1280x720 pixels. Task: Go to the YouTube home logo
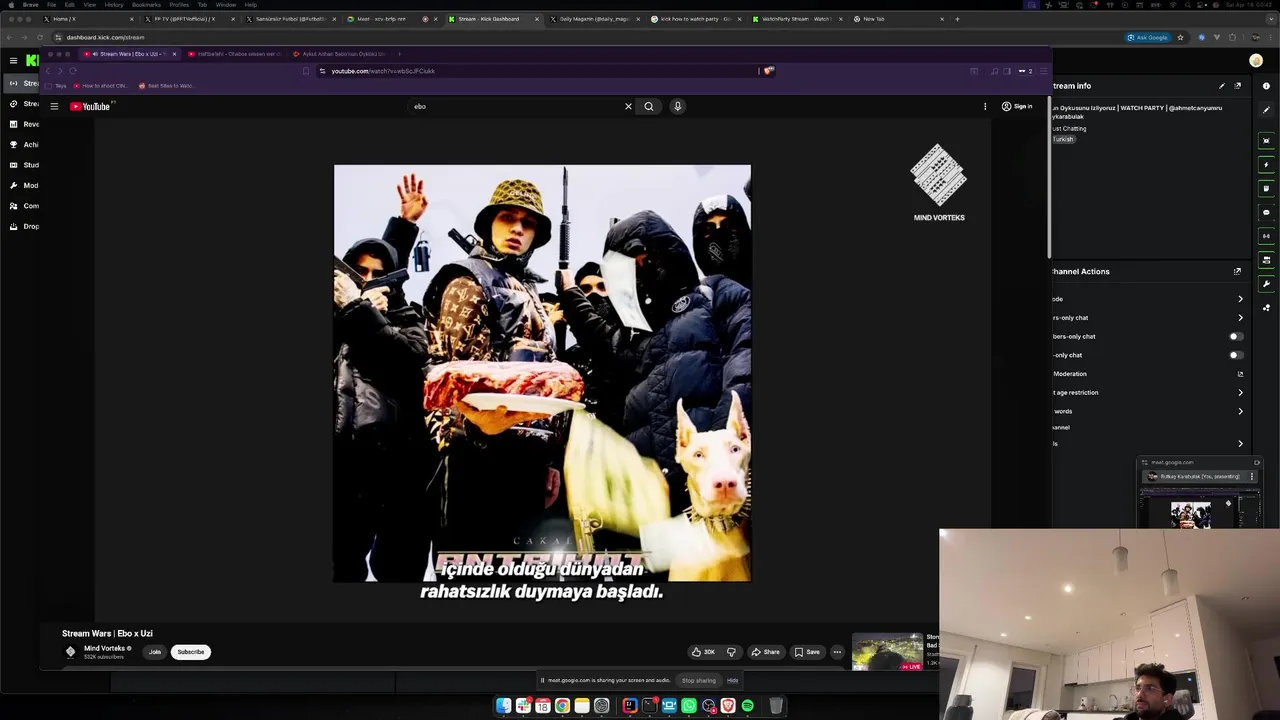coord(90,106)
